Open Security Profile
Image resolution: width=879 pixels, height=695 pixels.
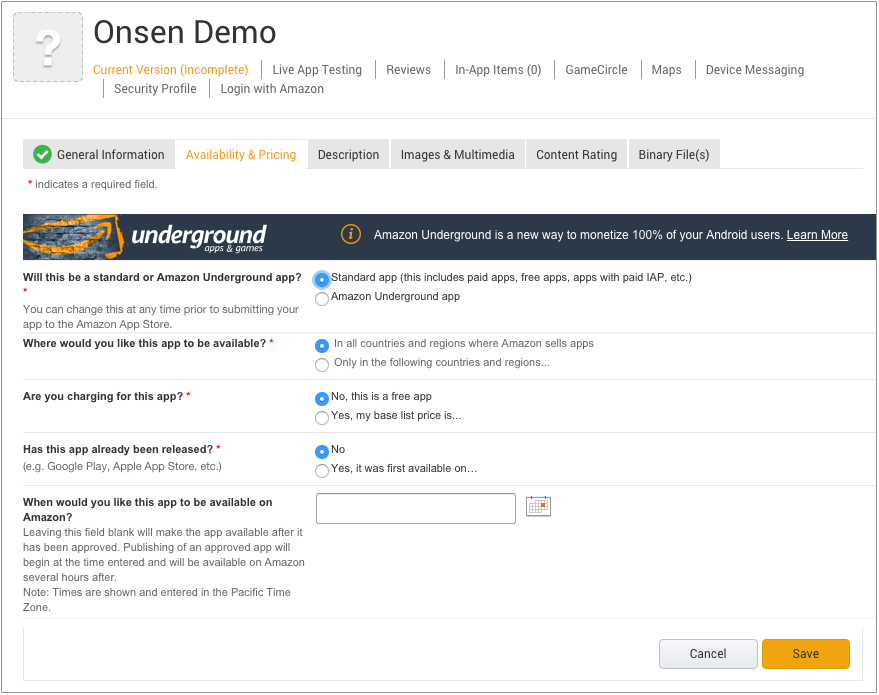tap(155, 89)
